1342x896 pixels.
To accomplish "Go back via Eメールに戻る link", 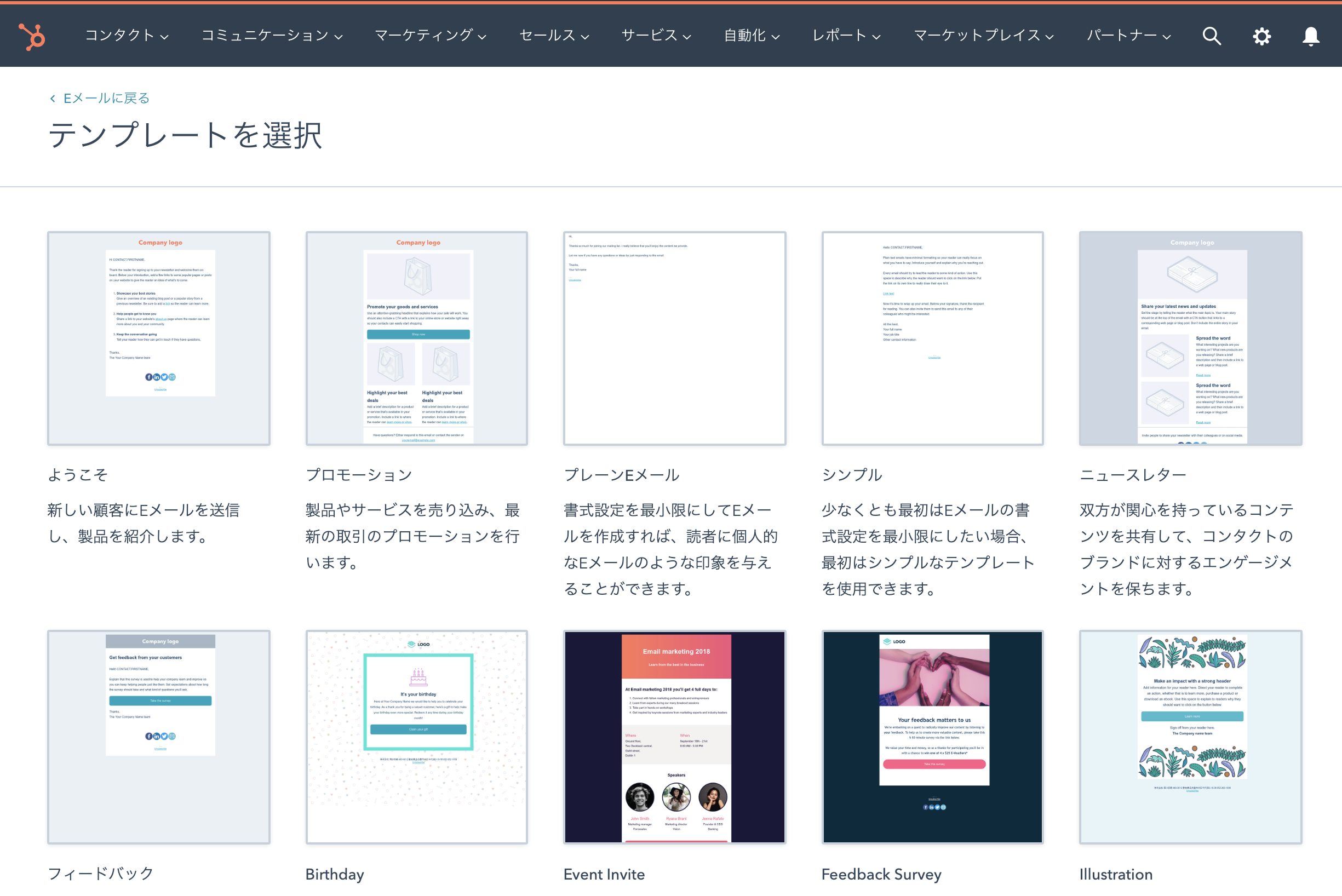I will (x=106, y=99).
